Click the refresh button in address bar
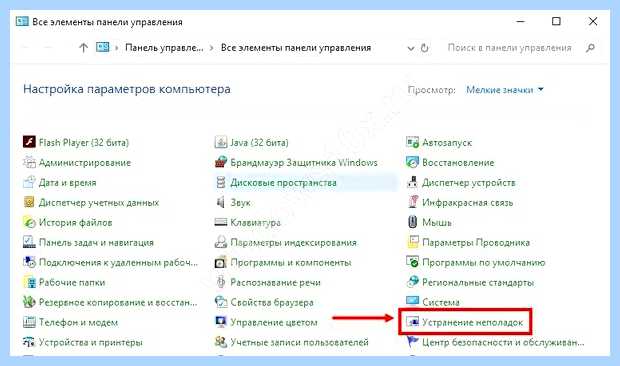 coord(425,48)
